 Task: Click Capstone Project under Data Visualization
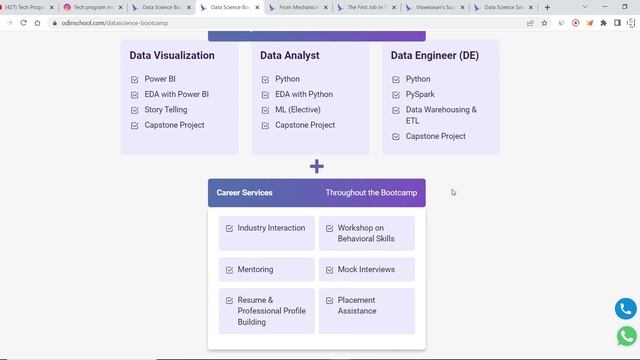click(174, 125)
